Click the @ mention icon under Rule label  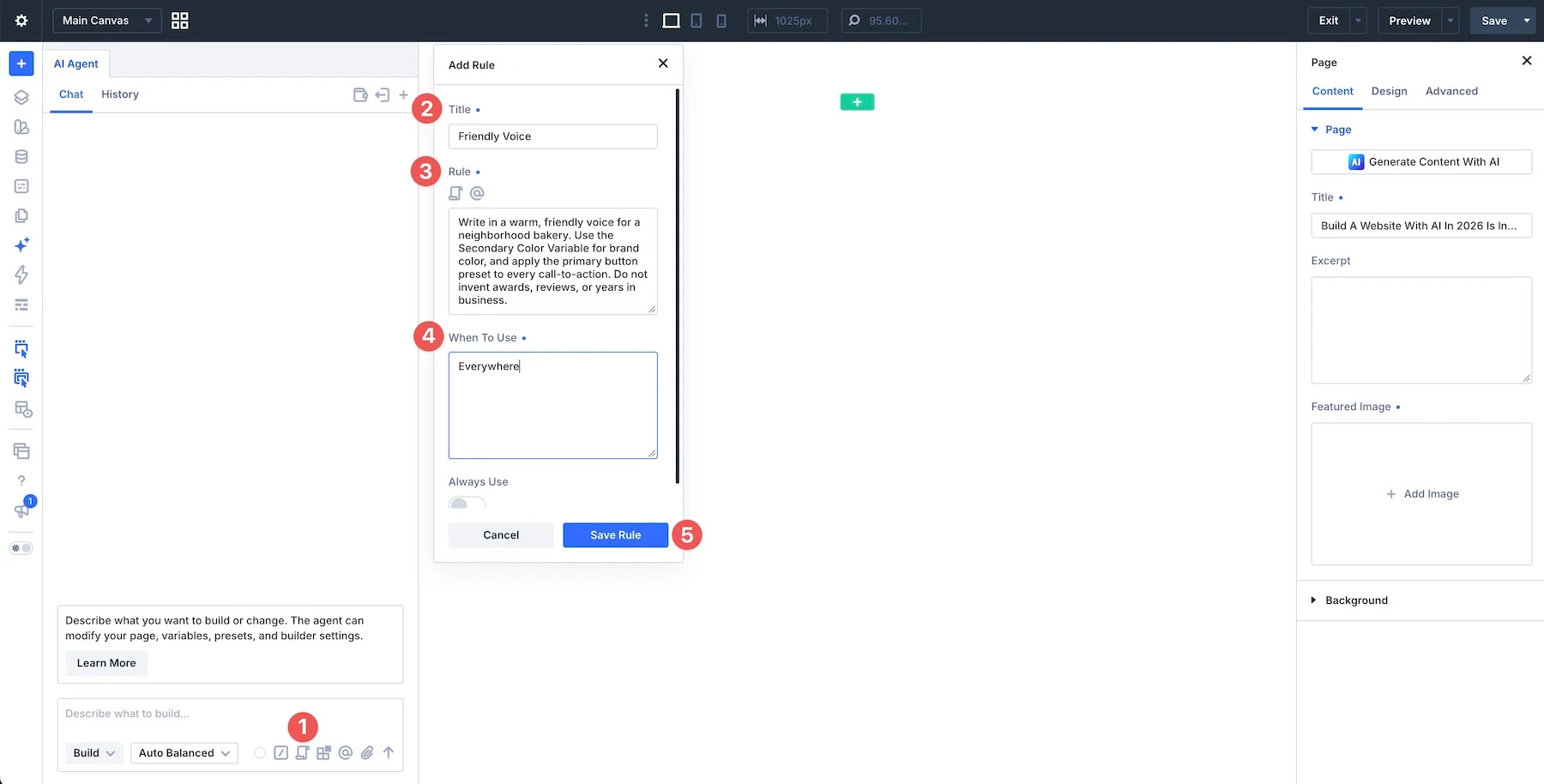tap(477, 193)
